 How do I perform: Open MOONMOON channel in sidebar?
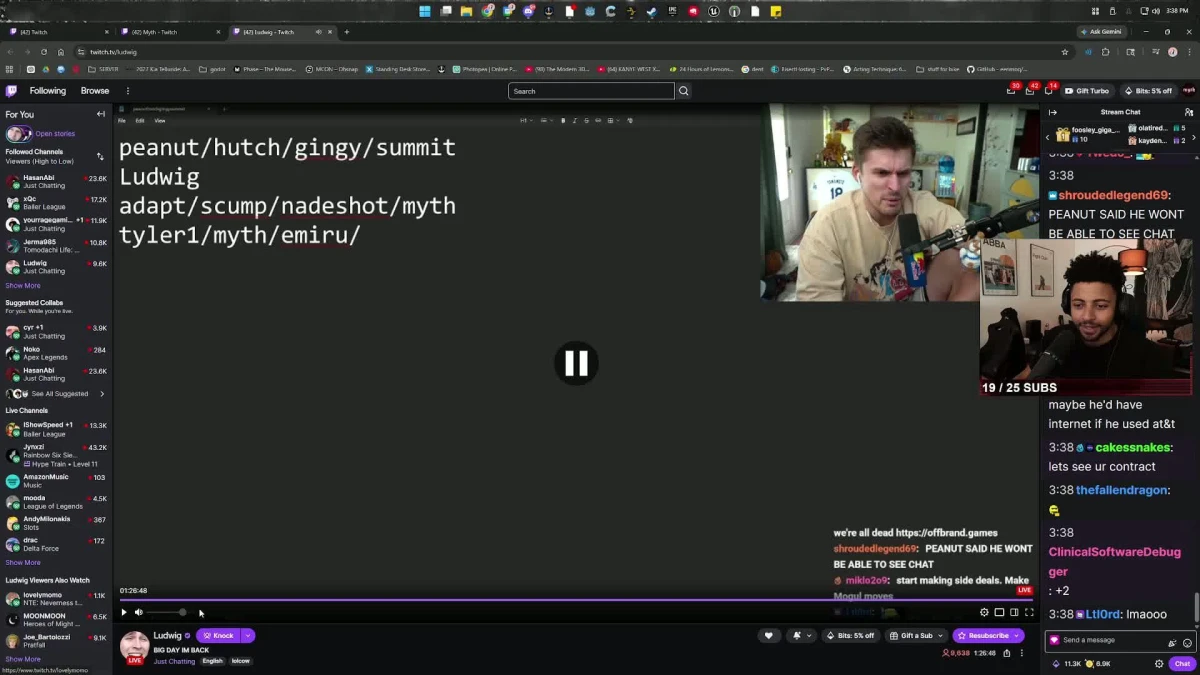[56, 620]
